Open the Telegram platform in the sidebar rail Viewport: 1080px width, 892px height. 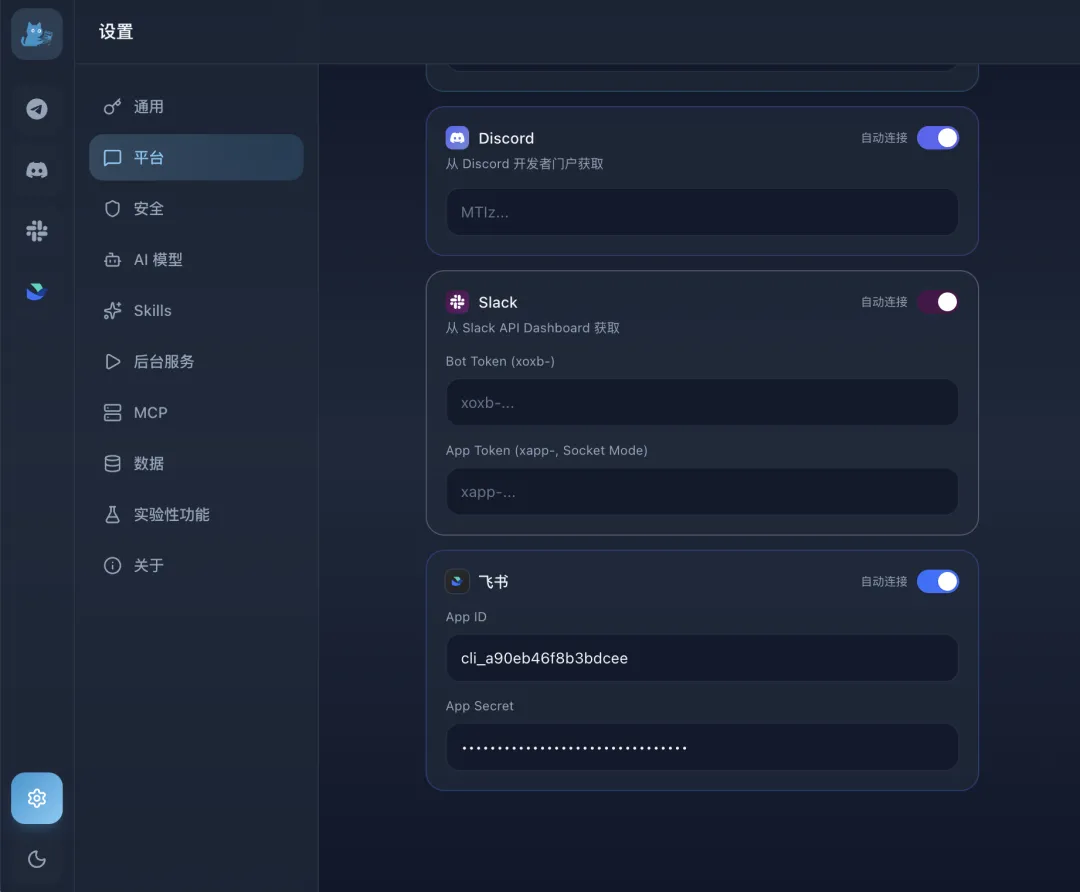(x=36, y=110)
